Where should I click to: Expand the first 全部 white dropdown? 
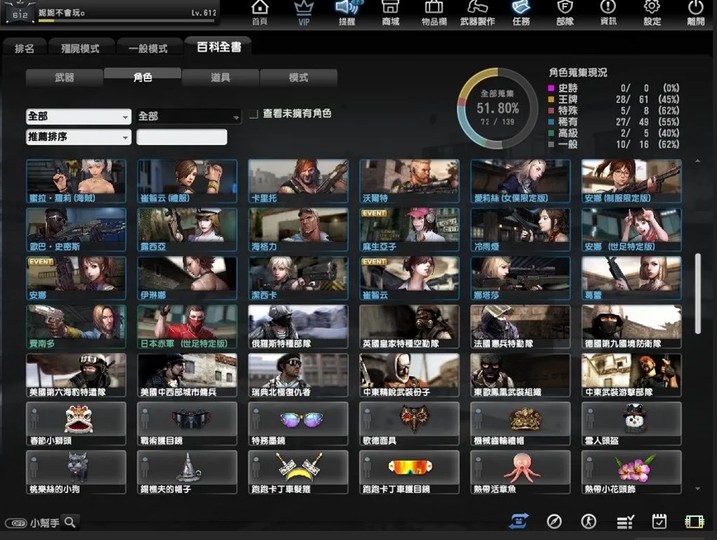[79, 116]
